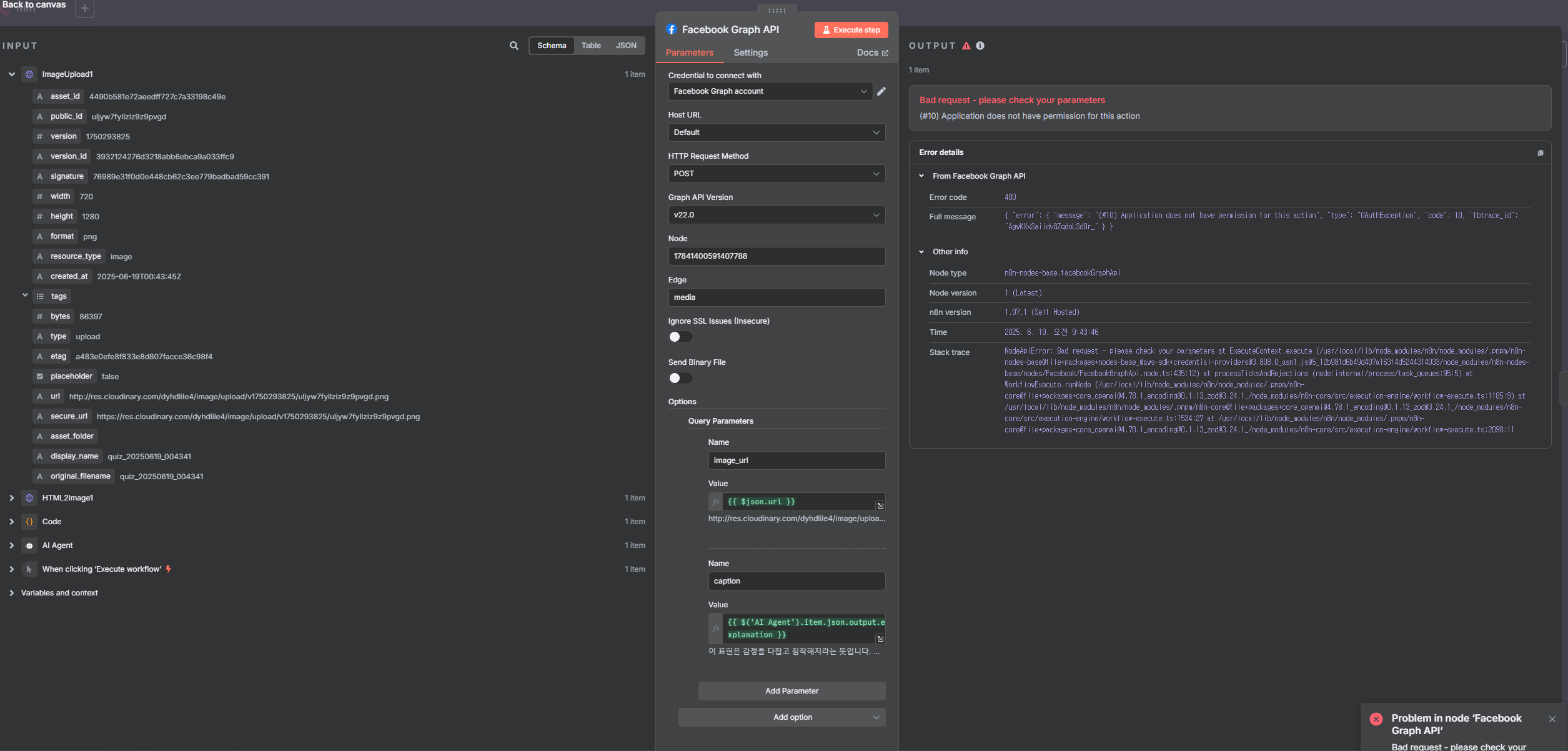This screenshot has width=1568, height=751.
Task: Click error code value 400
Action: tap(1010, 197)
